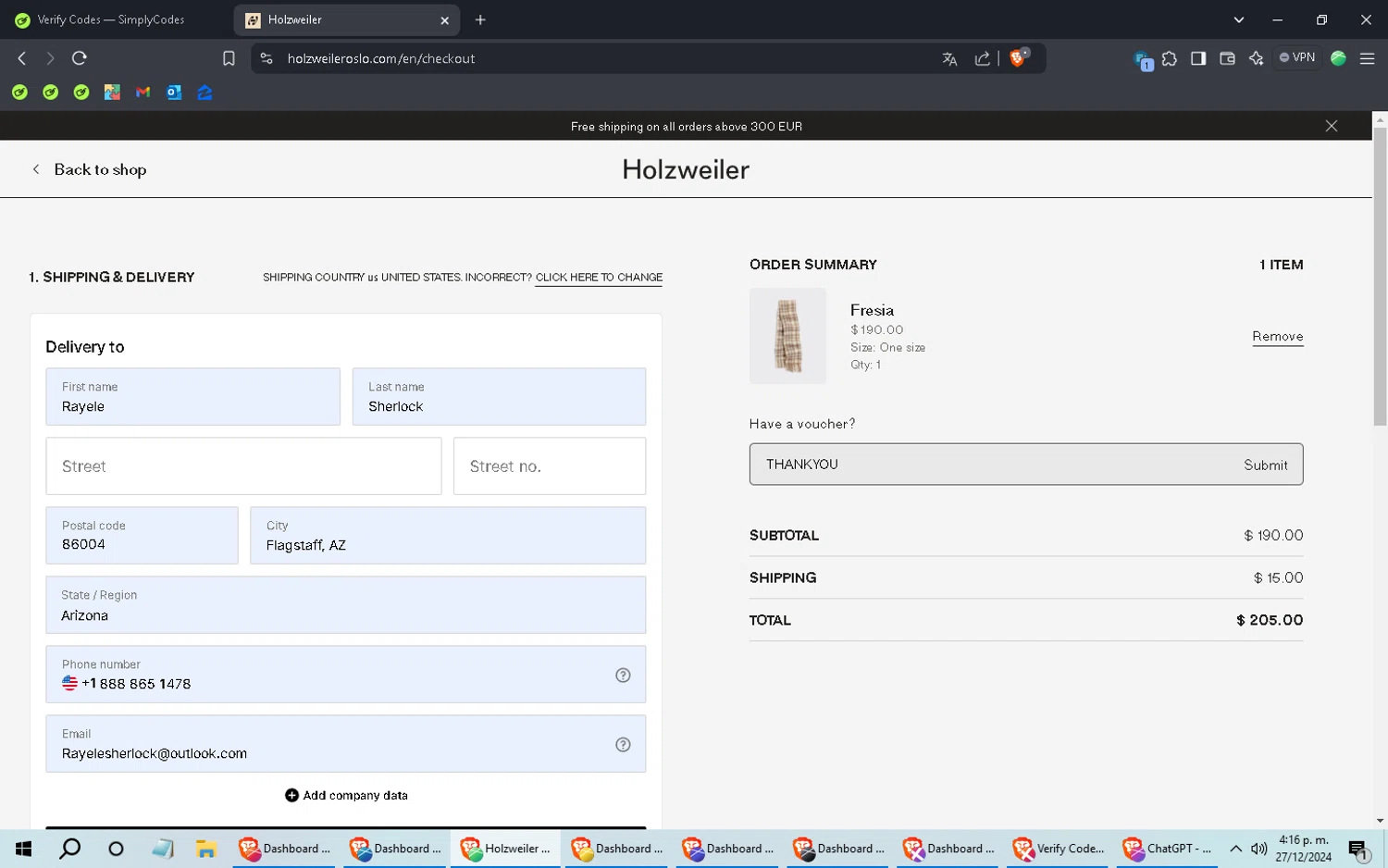The image size is (1388, 868).
Task: Focus the Street no. input field
Action: pos(550,466)
